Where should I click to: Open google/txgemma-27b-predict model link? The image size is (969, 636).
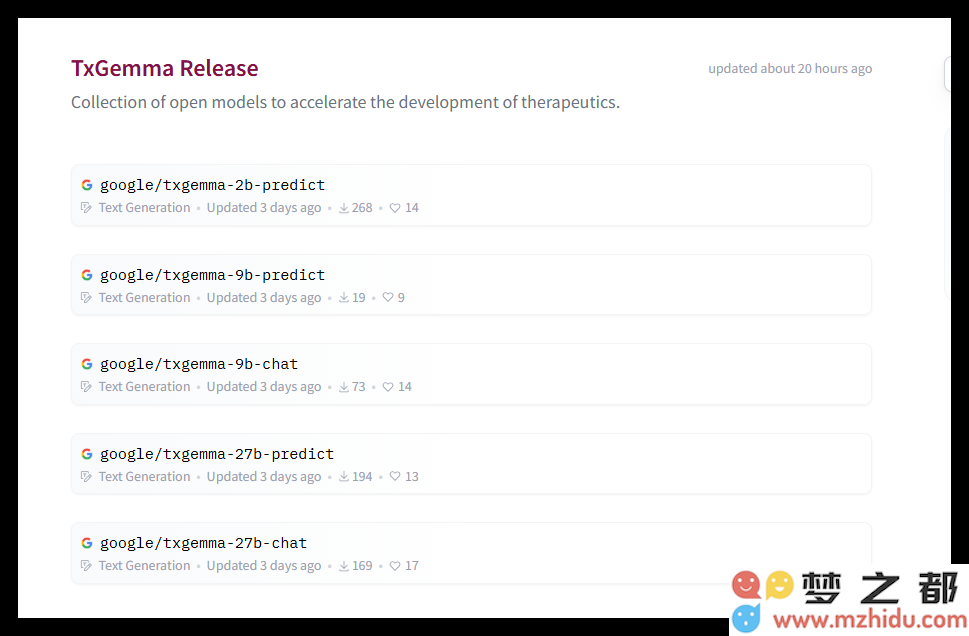click(x=216, y=454)
